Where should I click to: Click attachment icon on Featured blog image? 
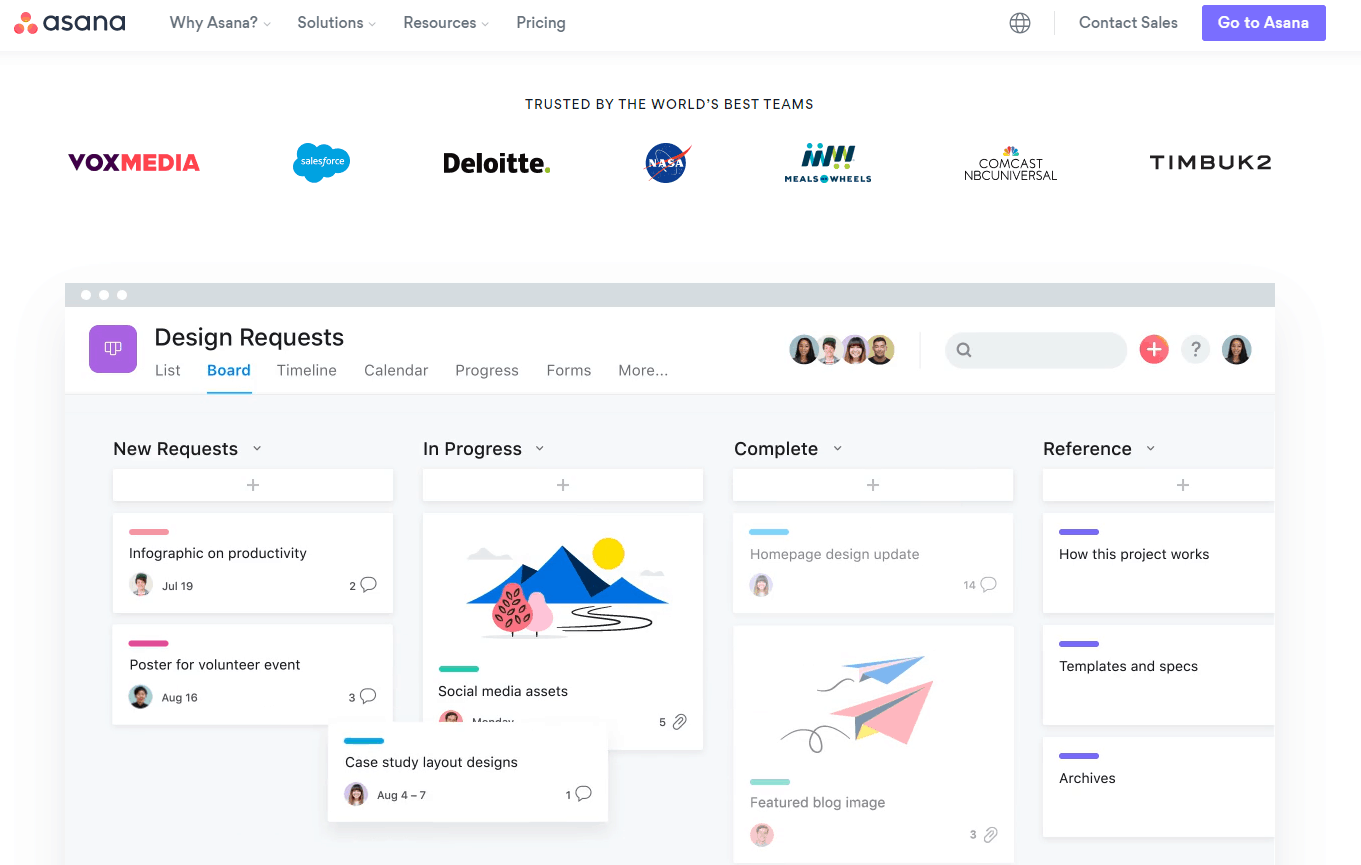point(990,834)
